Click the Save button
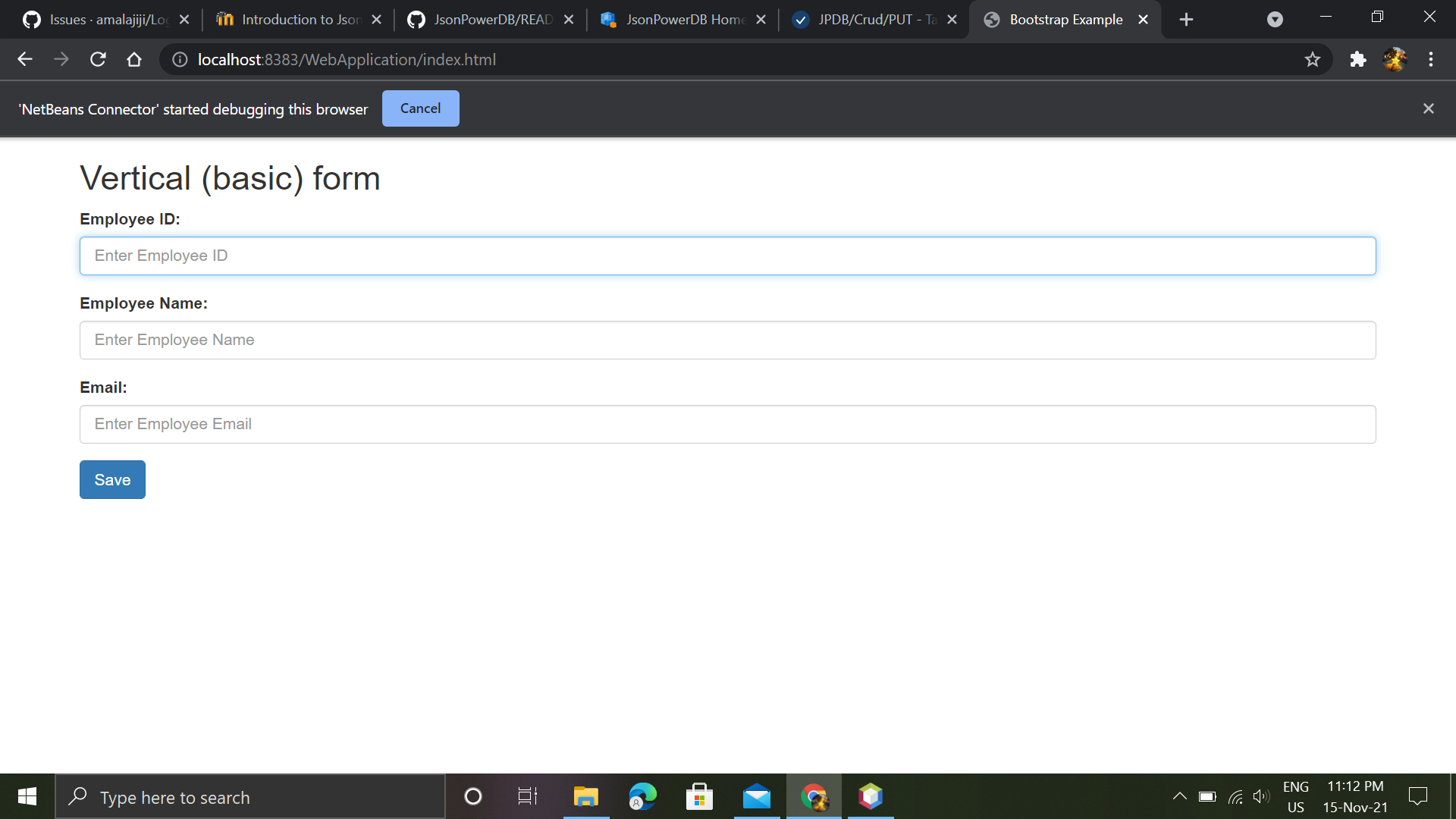 coord(111,479)
